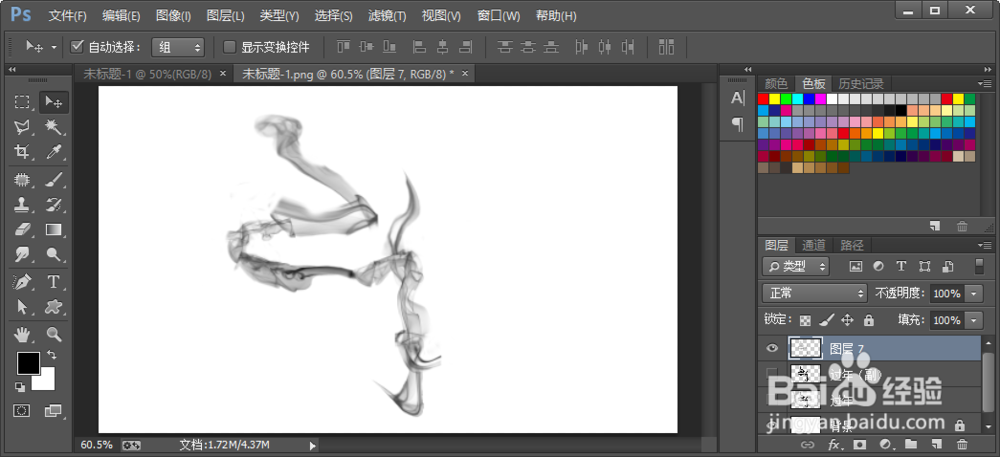
Task: Select the Rectangular Marquee tool
Action: click(22, 102)
